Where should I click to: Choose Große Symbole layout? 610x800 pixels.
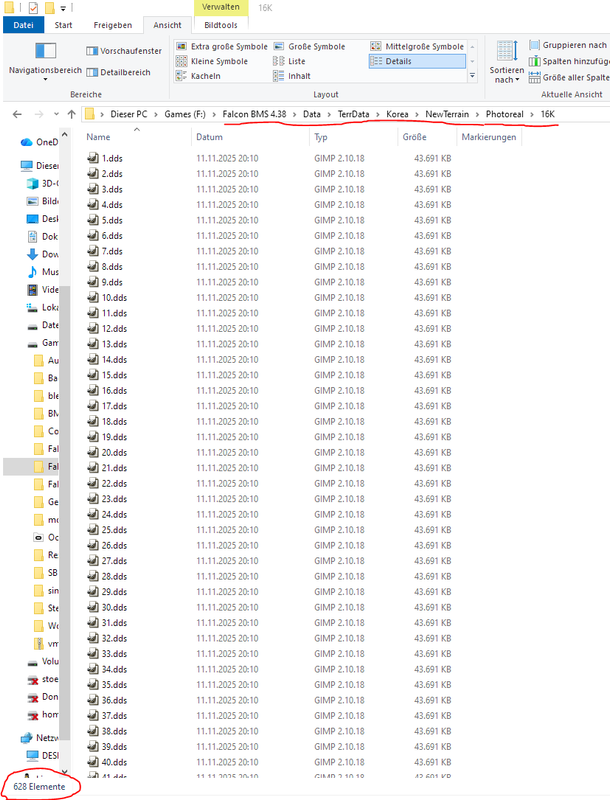pyautogui.click(x=310, y=46)
